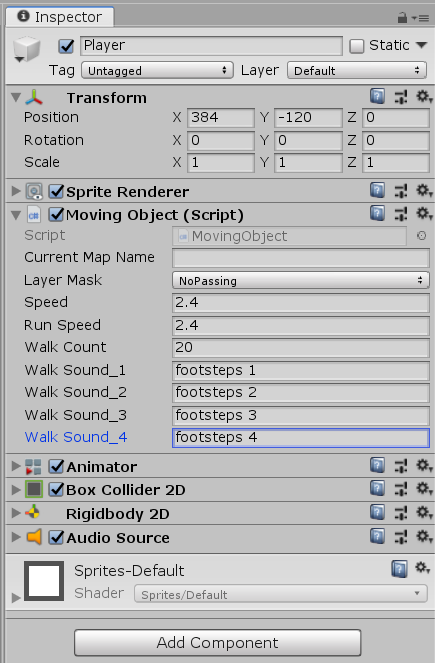Open Audio Source gear menu
The height and width of the screenshot is (663, 435).
(x=423, y=537)
